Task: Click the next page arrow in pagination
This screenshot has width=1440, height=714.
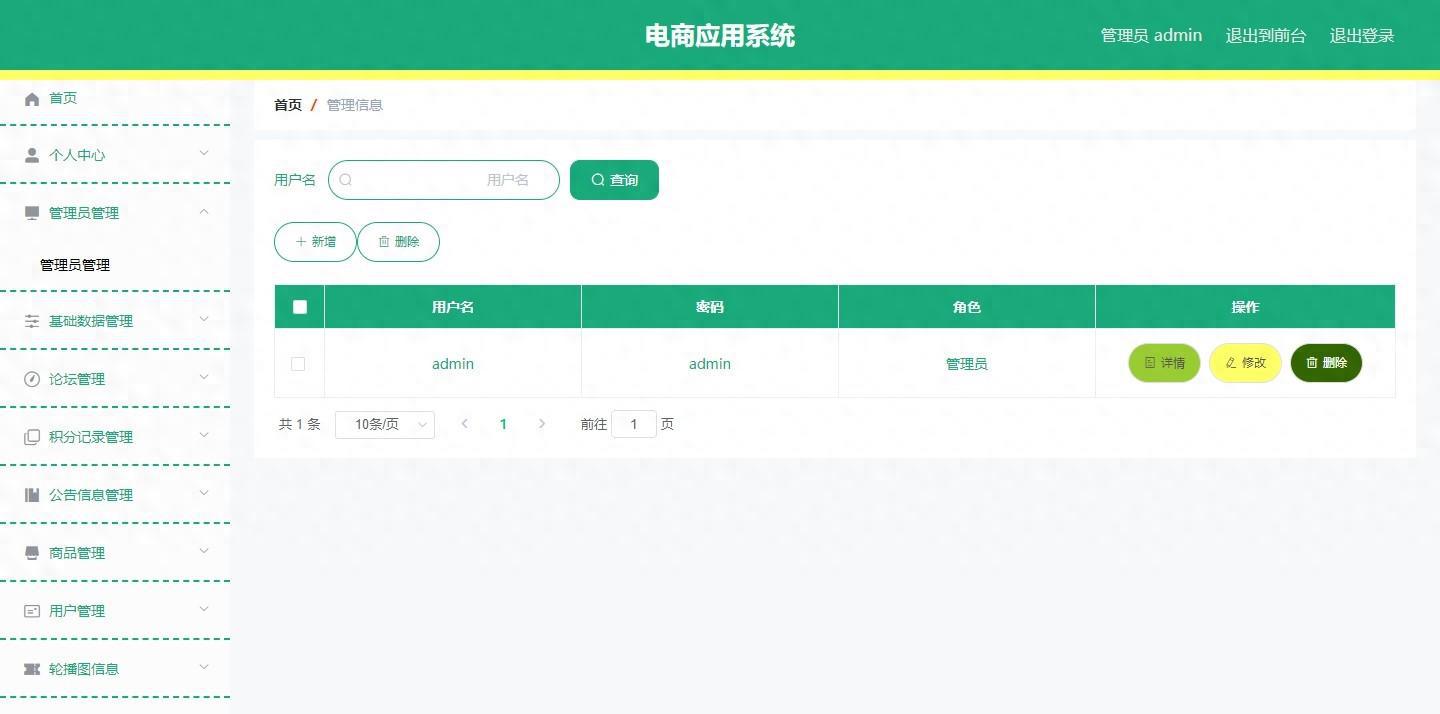Action: tap(542, 424)
